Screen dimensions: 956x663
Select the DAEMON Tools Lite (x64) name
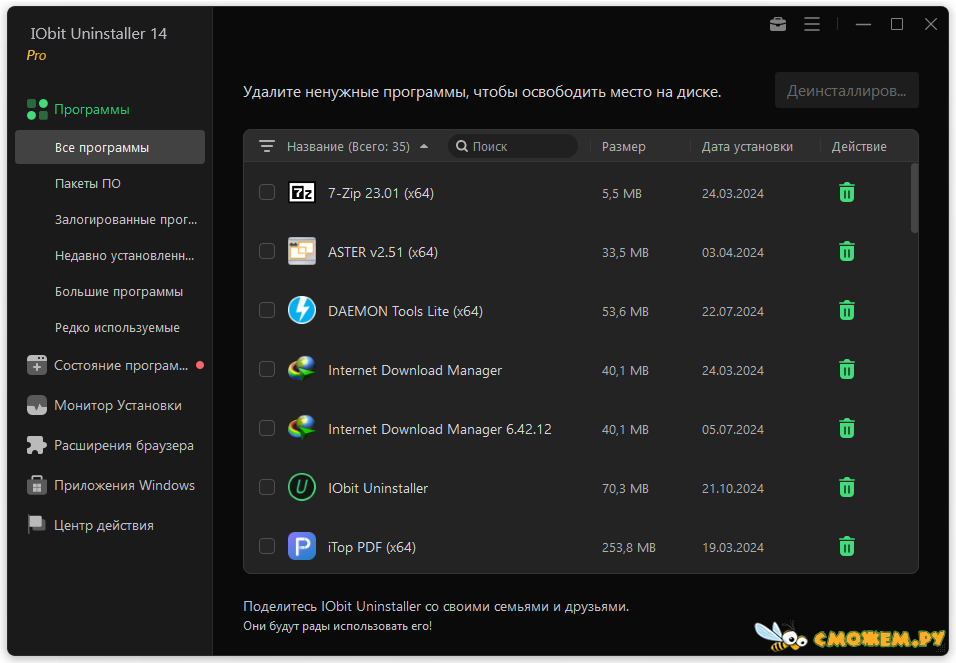point(405,311)
